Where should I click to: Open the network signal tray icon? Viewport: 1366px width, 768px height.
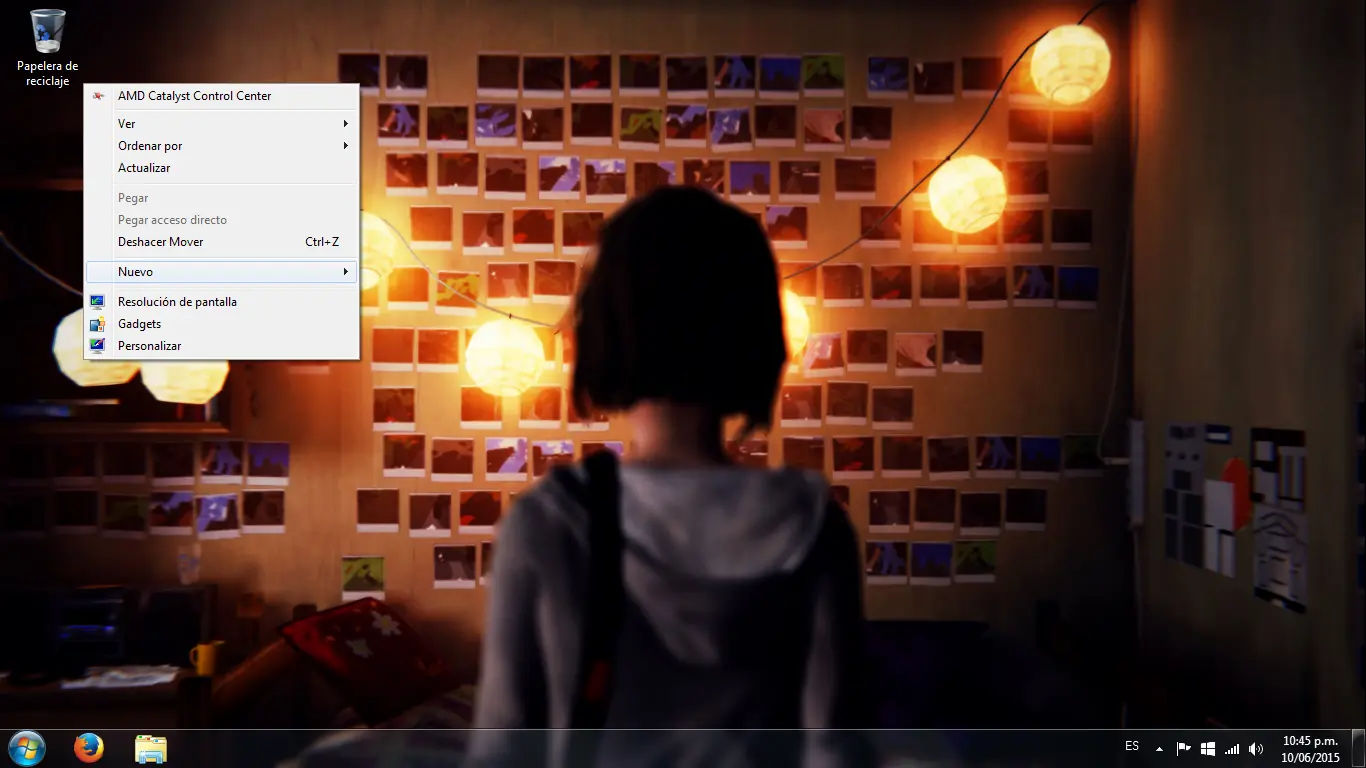click(1232, 748)
